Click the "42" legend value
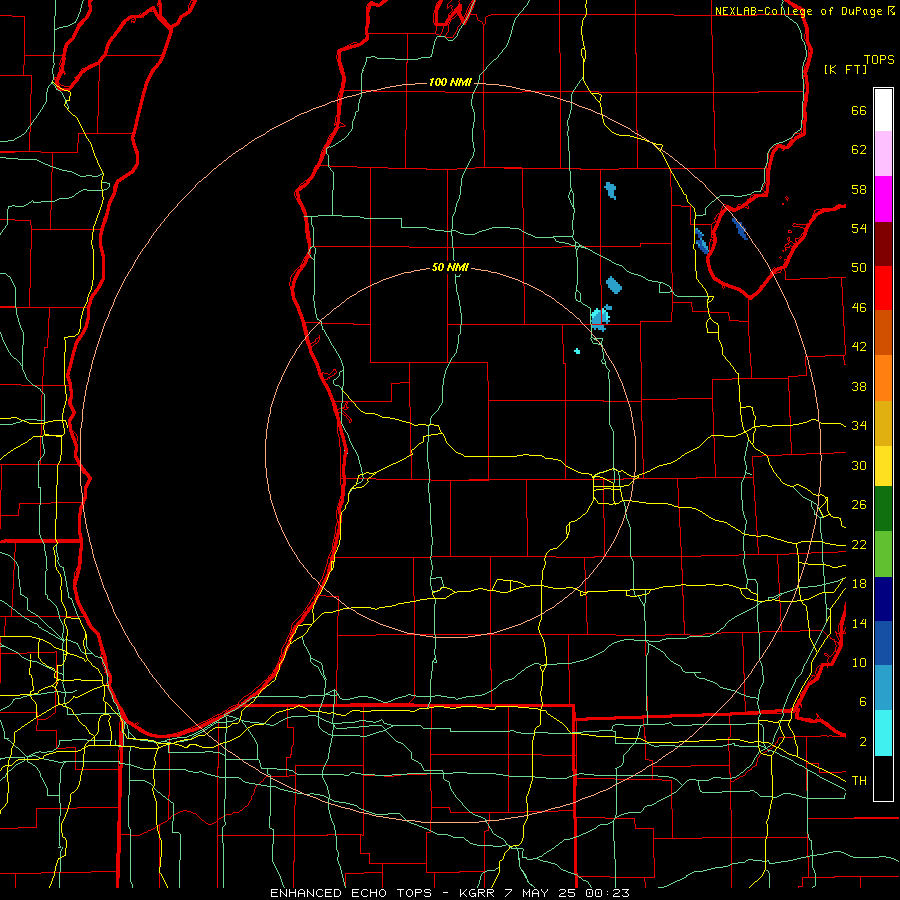Viewport: 900px width, 900px height. click(x=859, y=347)
